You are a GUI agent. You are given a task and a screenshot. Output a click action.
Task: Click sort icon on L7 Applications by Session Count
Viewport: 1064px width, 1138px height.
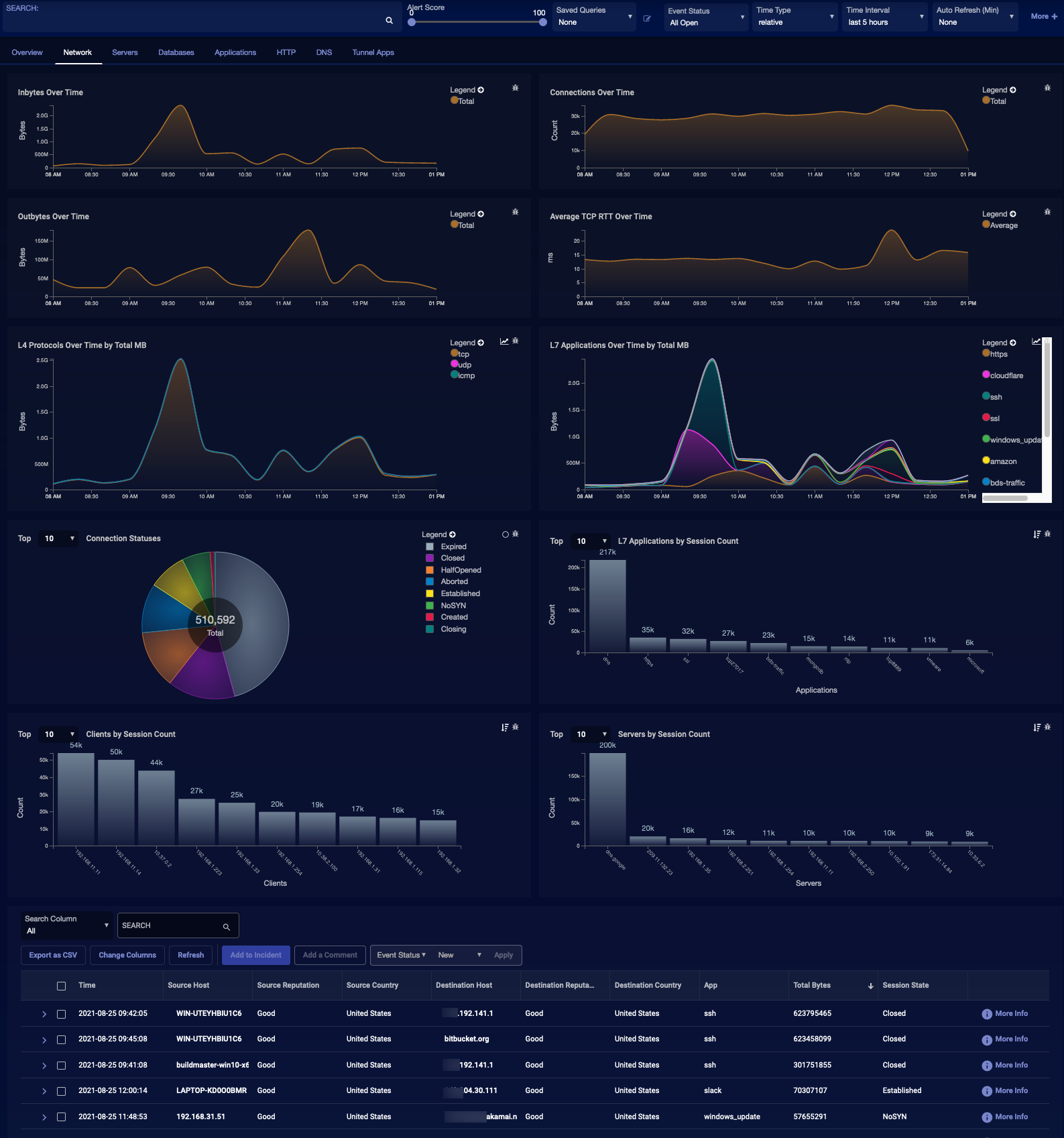(x=1037, y=534)
